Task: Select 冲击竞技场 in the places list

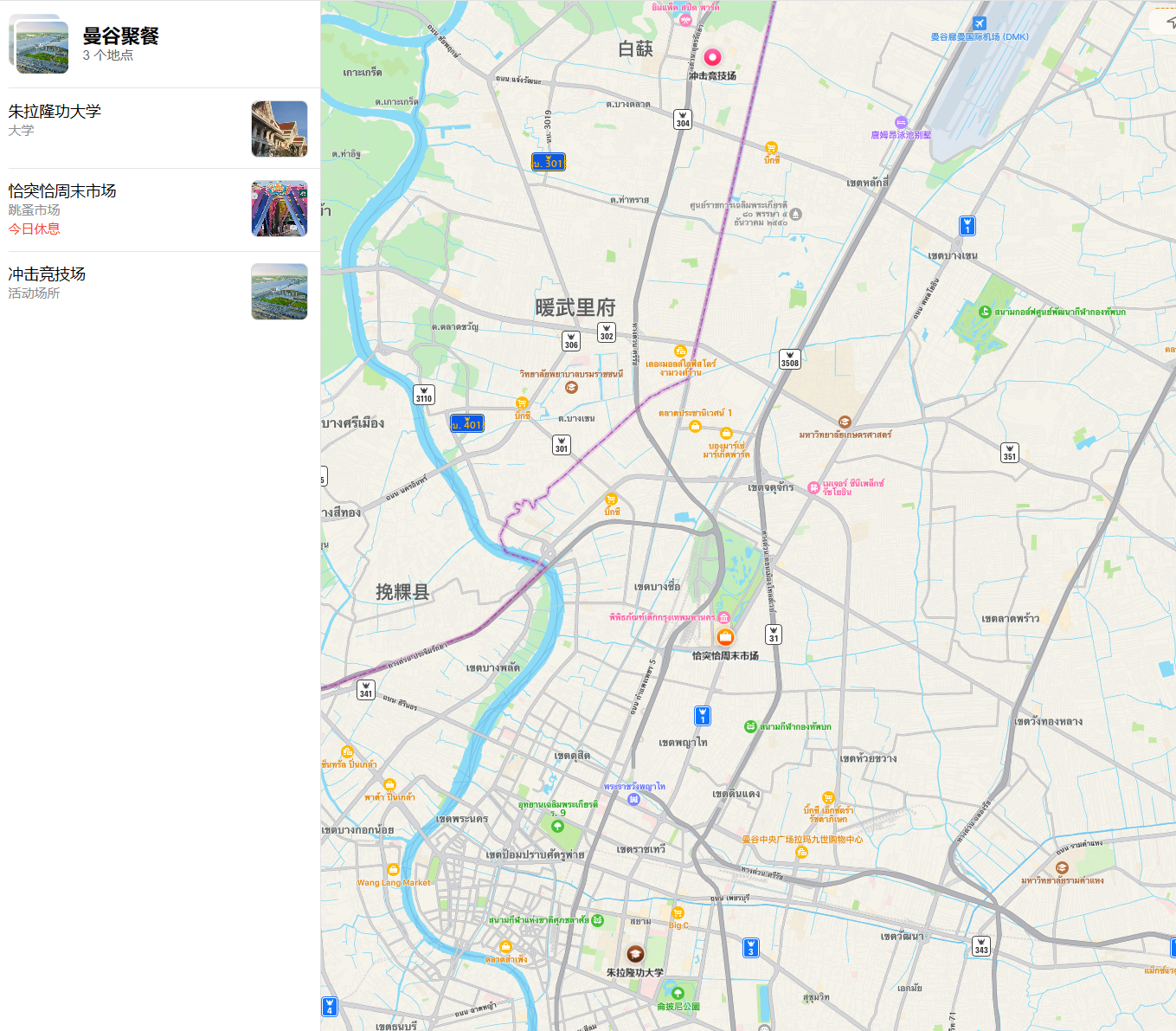Action: pos(160,292)
